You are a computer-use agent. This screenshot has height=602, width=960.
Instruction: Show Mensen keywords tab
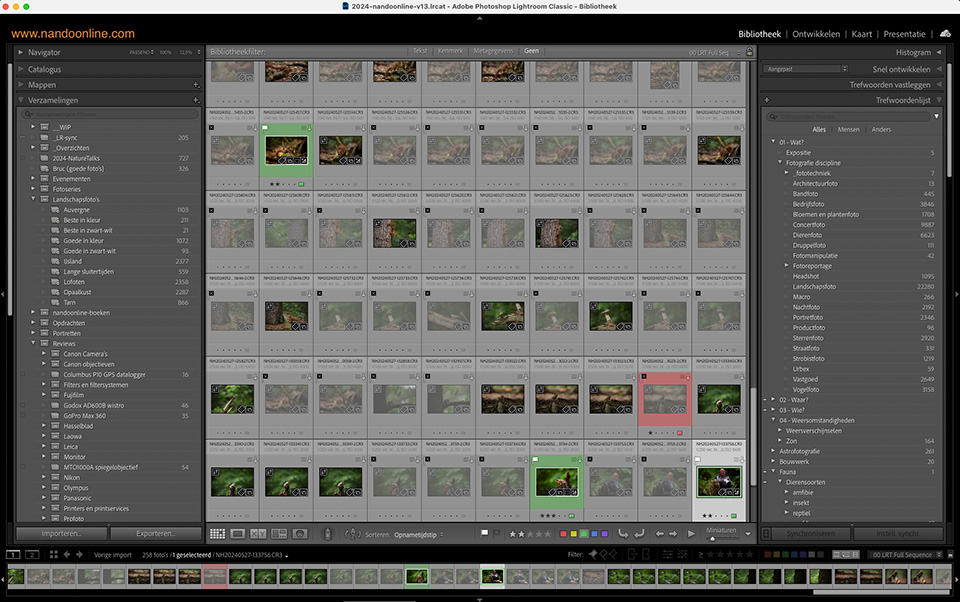point(849,129)
